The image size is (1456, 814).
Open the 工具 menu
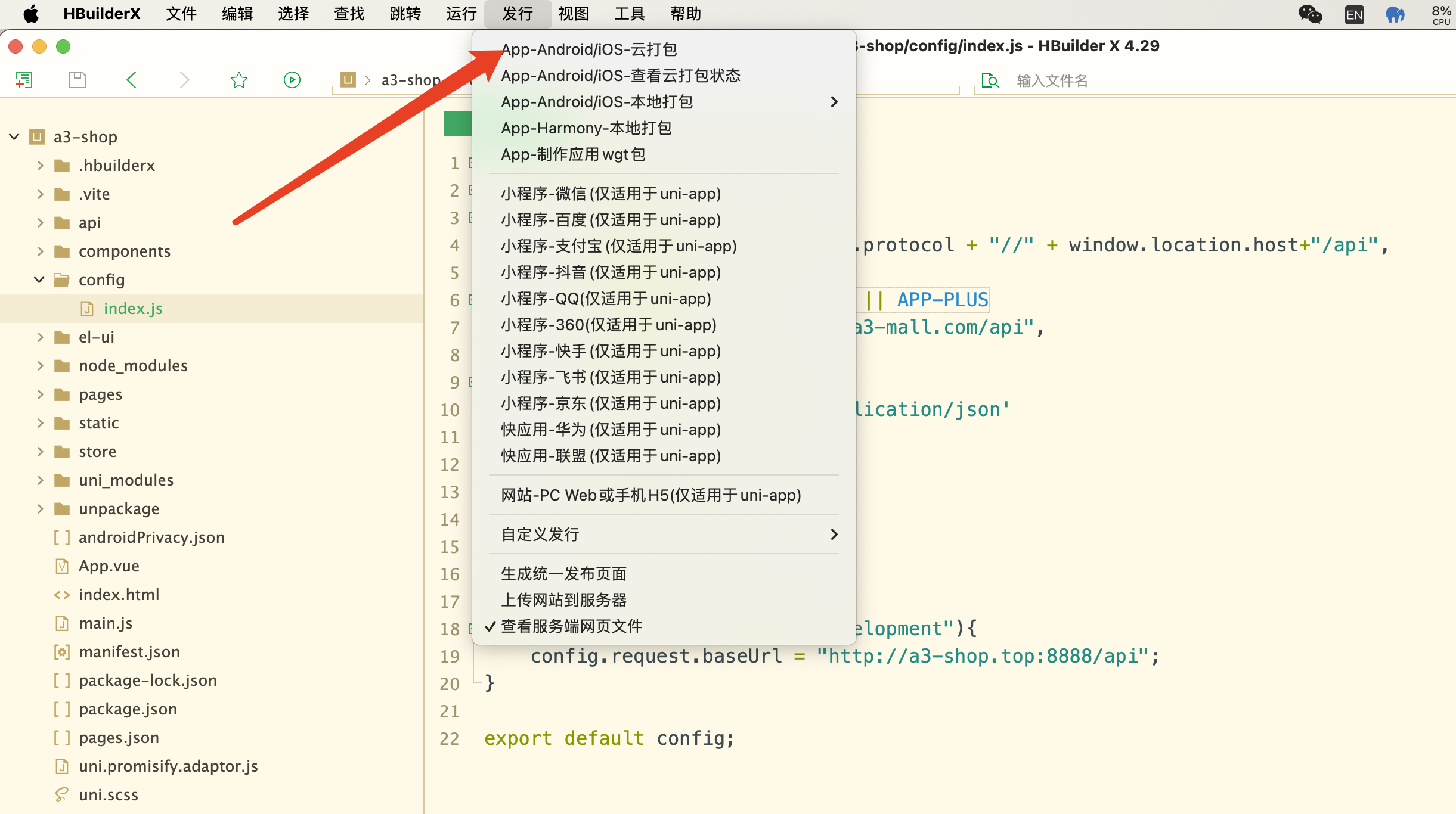pos(630,14)
